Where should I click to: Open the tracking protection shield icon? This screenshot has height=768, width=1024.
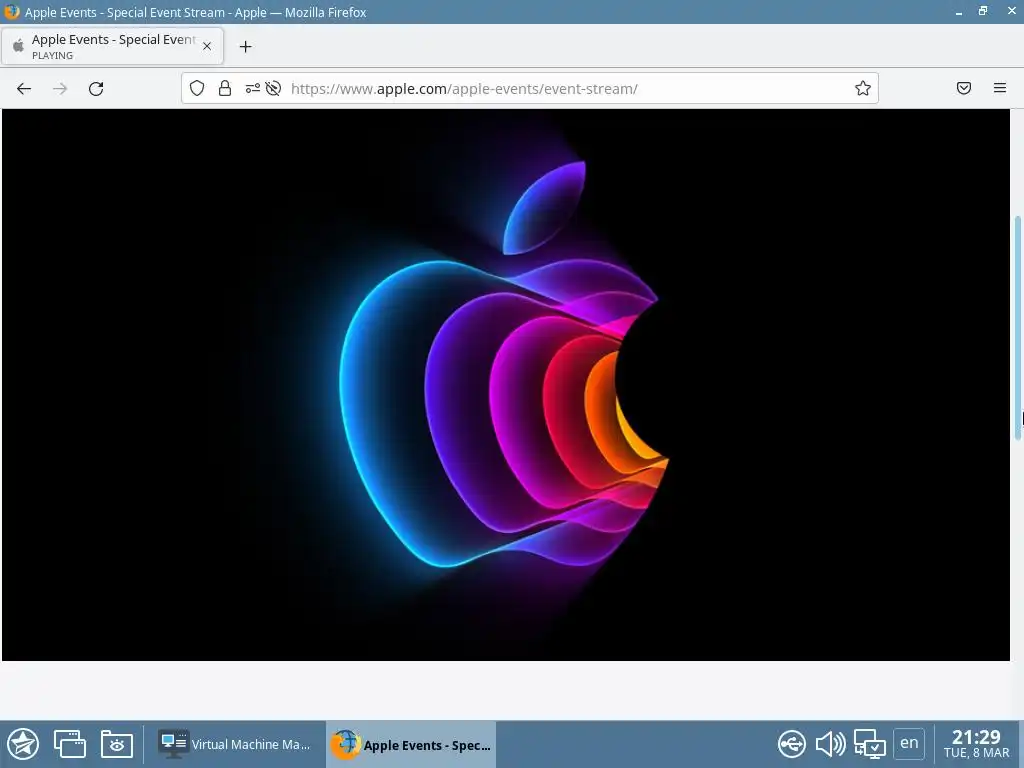pyautogui.click(x=197, y=88)
